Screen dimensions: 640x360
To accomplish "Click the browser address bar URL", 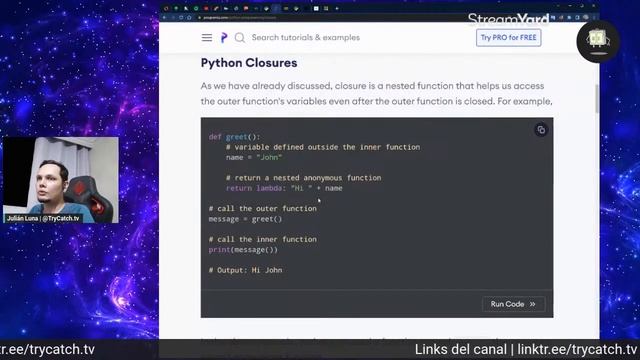I will pos(240,18).
